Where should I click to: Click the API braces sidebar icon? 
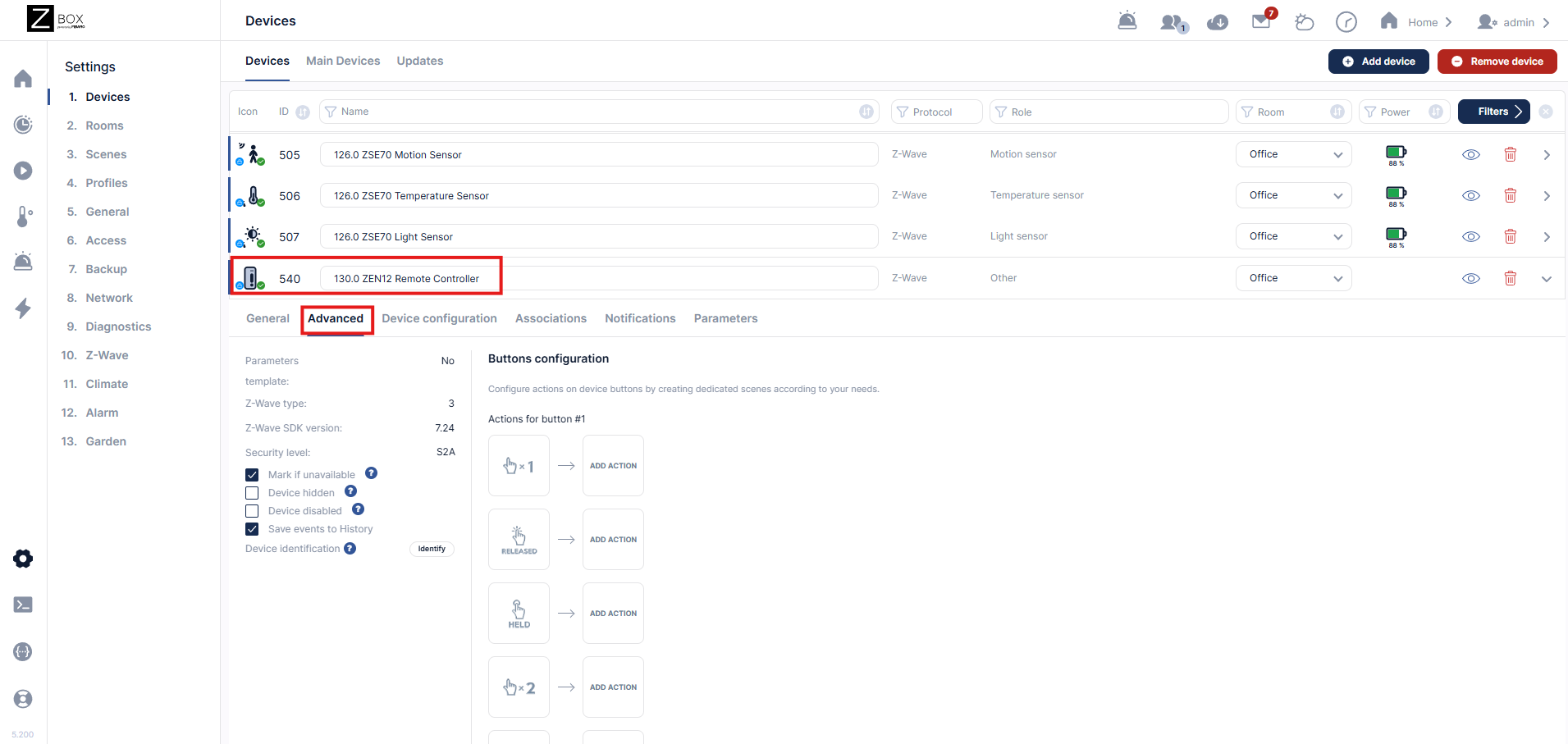pyautogui.click(x=23, y=651)
